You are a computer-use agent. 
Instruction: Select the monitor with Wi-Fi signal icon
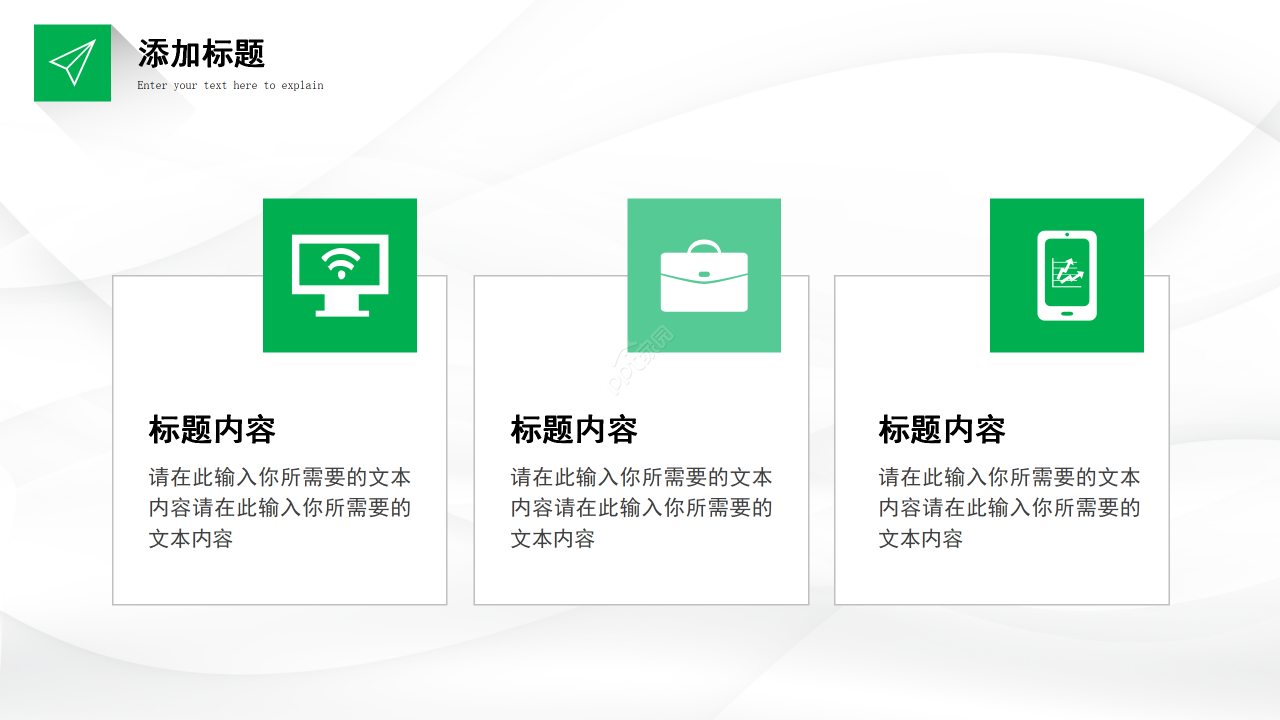(340, 275)
